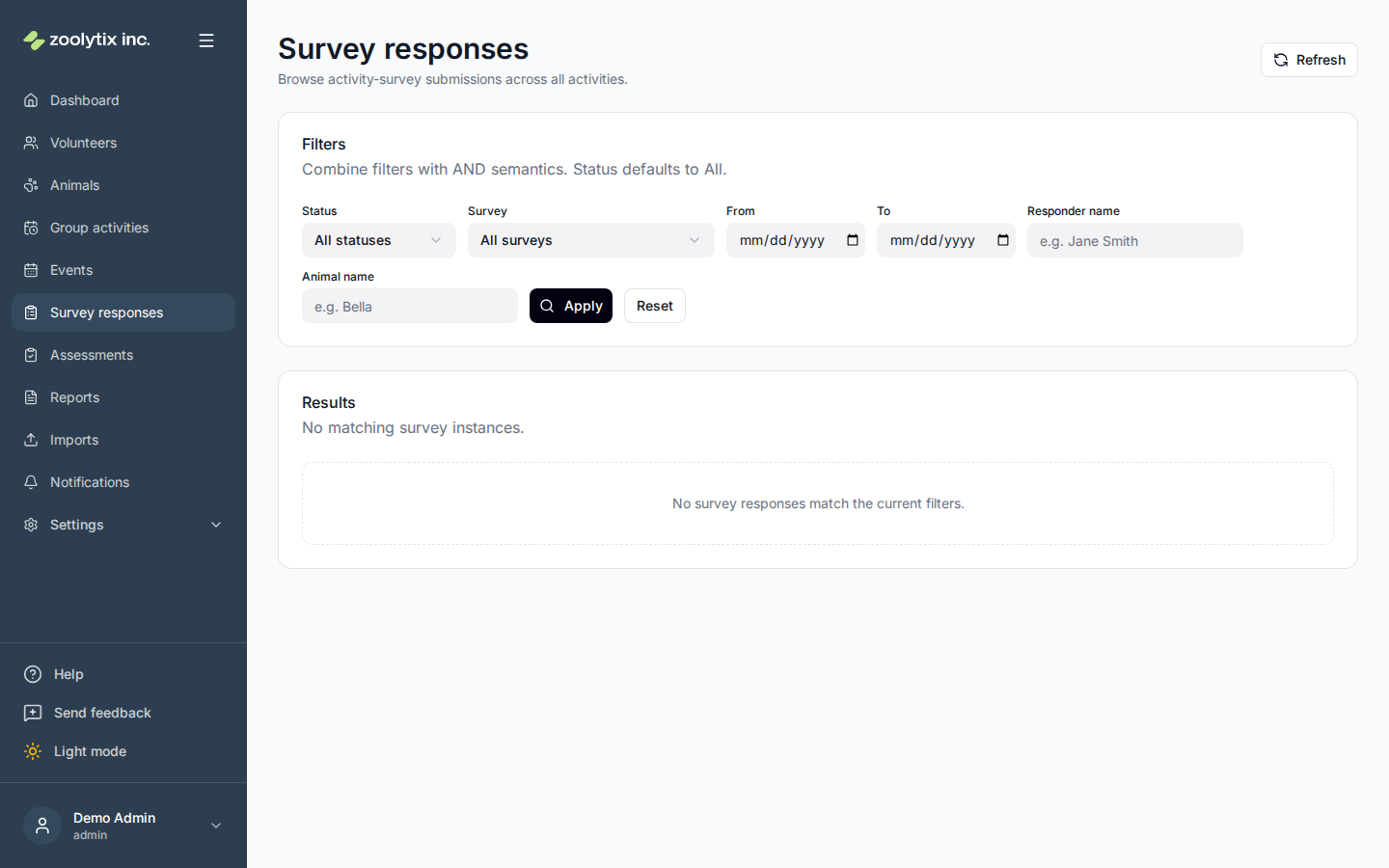This screenshot has width=1389, height=868.
Task: Click the Events calendar icon
Action: point(31,270)
